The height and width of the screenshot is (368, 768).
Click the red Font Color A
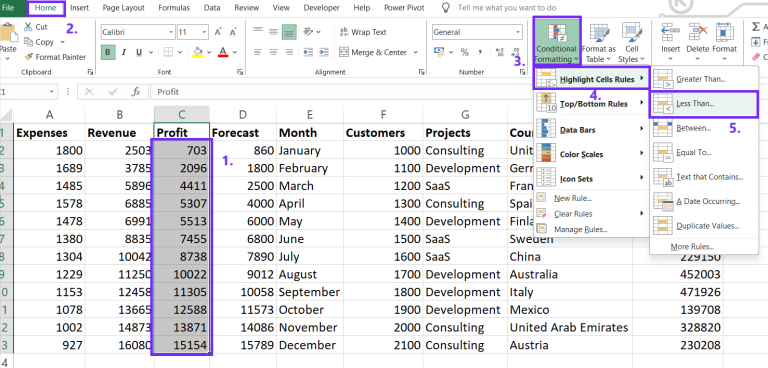tap(223, 52)
